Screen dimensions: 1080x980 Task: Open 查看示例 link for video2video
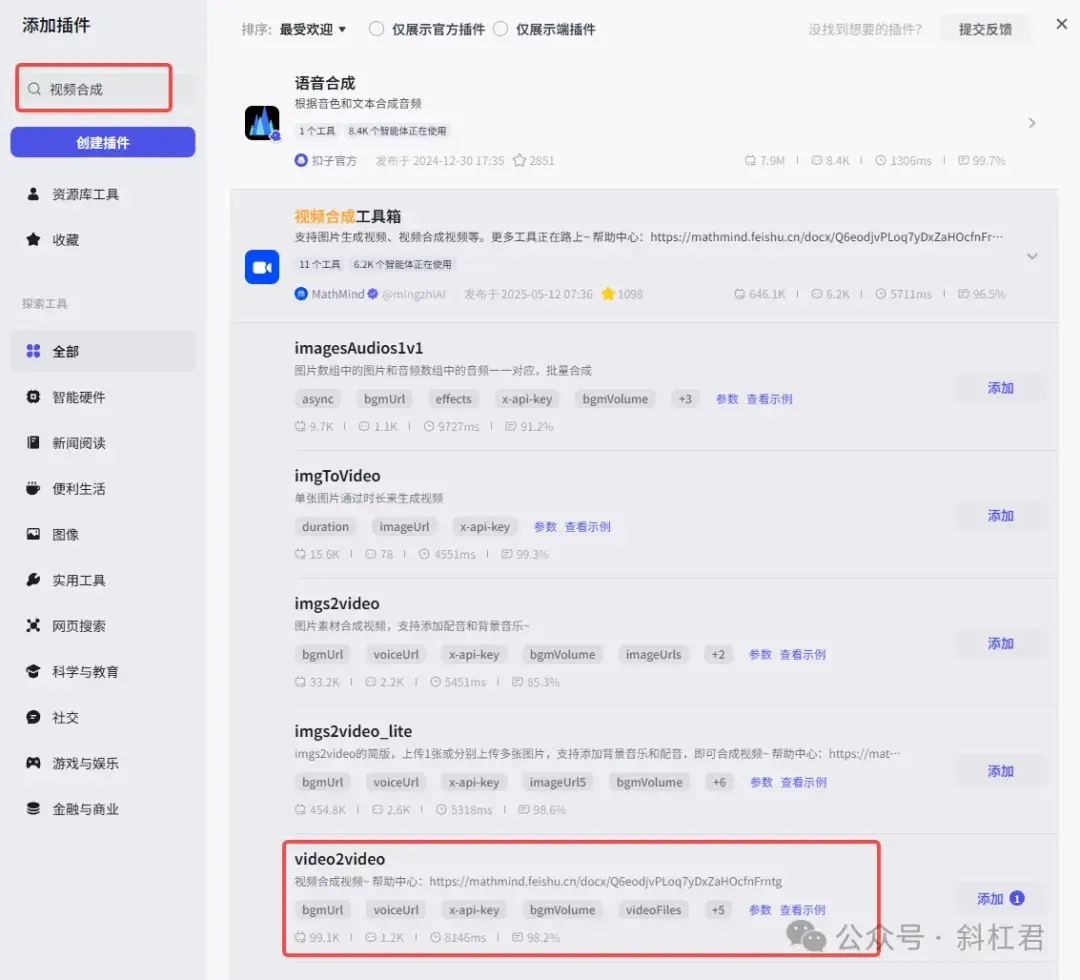[x=802, y=910]
